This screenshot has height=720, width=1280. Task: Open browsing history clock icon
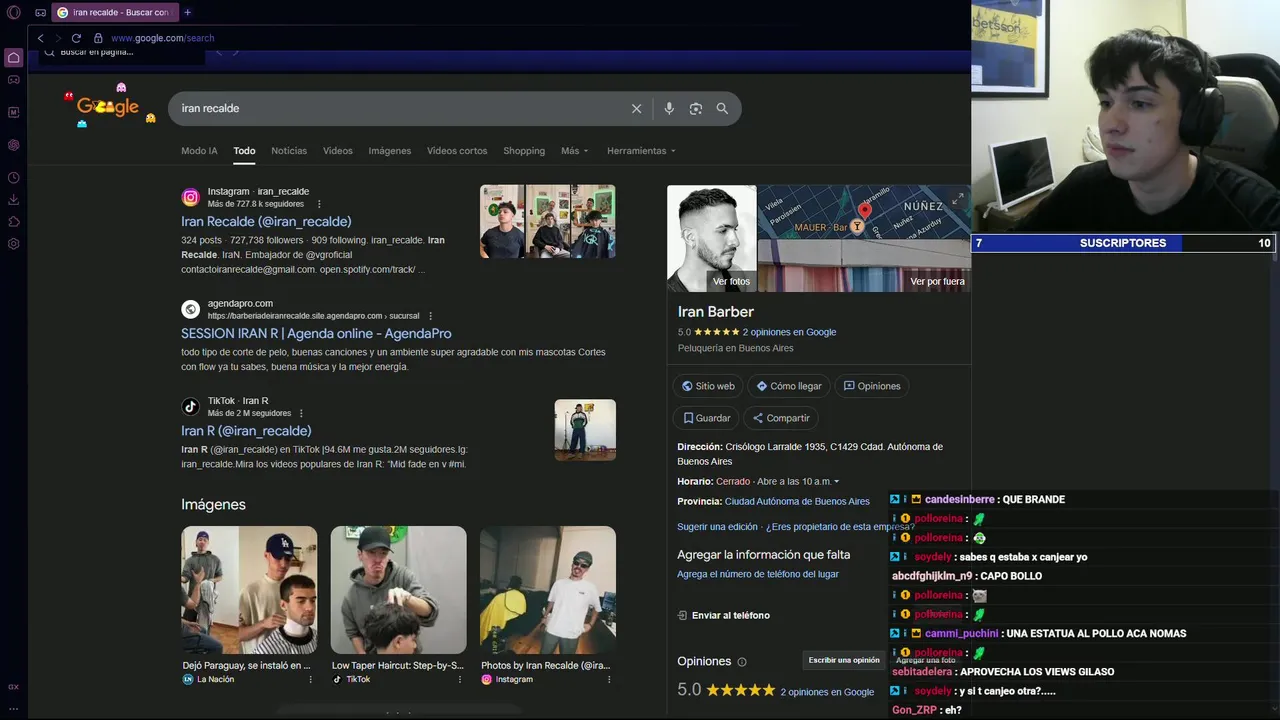(x=14, y=178)
